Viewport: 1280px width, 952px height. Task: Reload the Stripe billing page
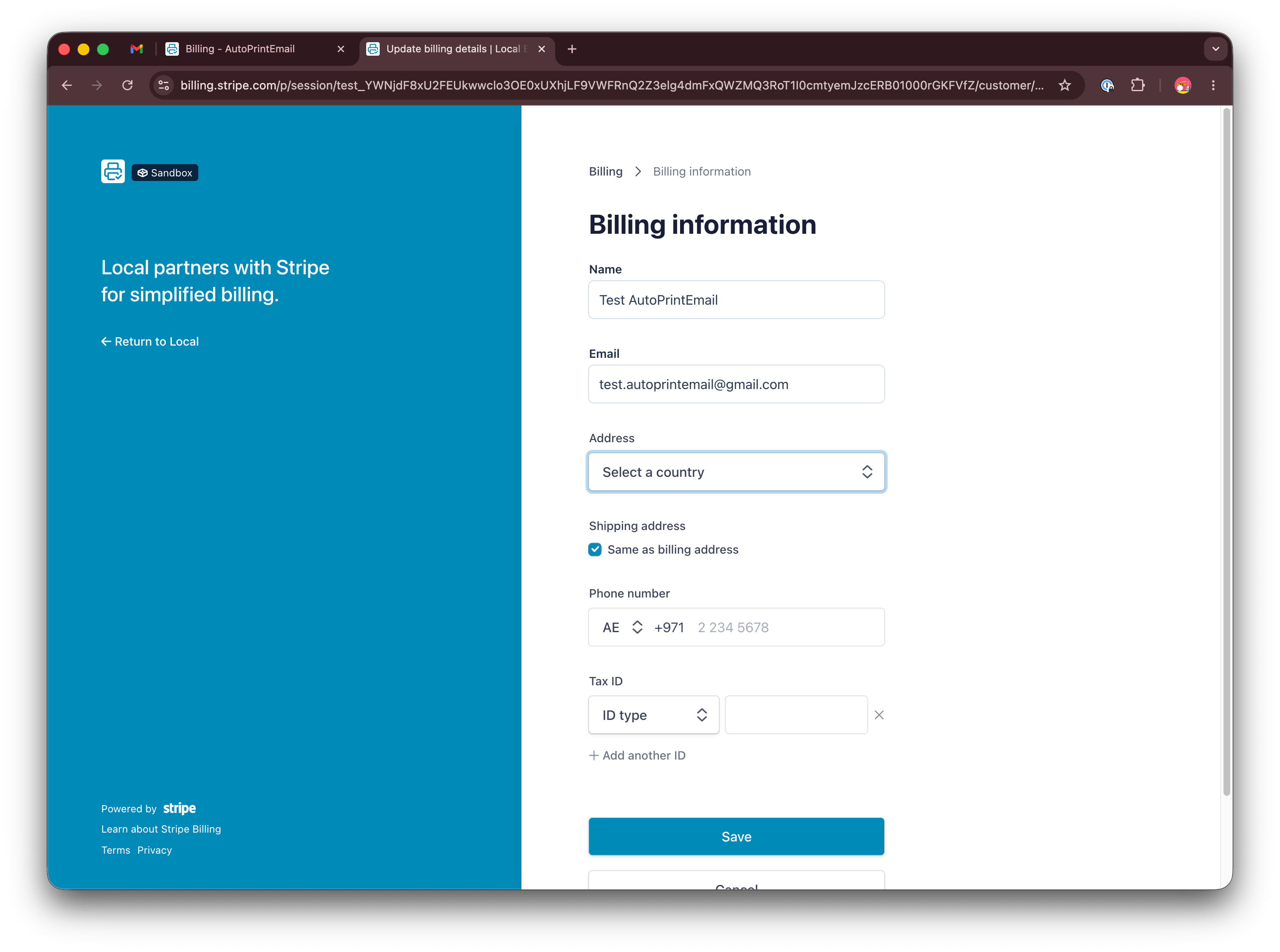(x=127, y=85)
